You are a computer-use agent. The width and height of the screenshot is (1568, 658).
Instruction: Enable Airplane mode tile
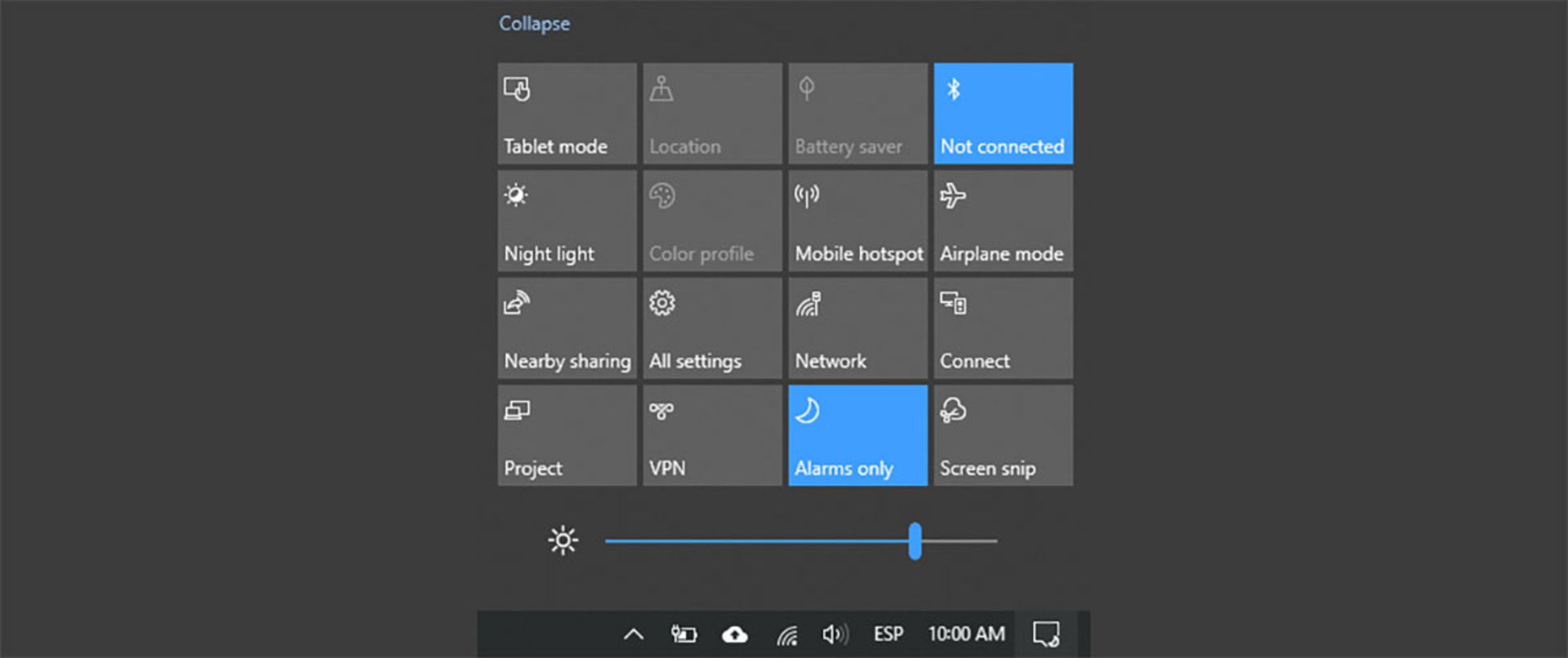point(1003,220)
